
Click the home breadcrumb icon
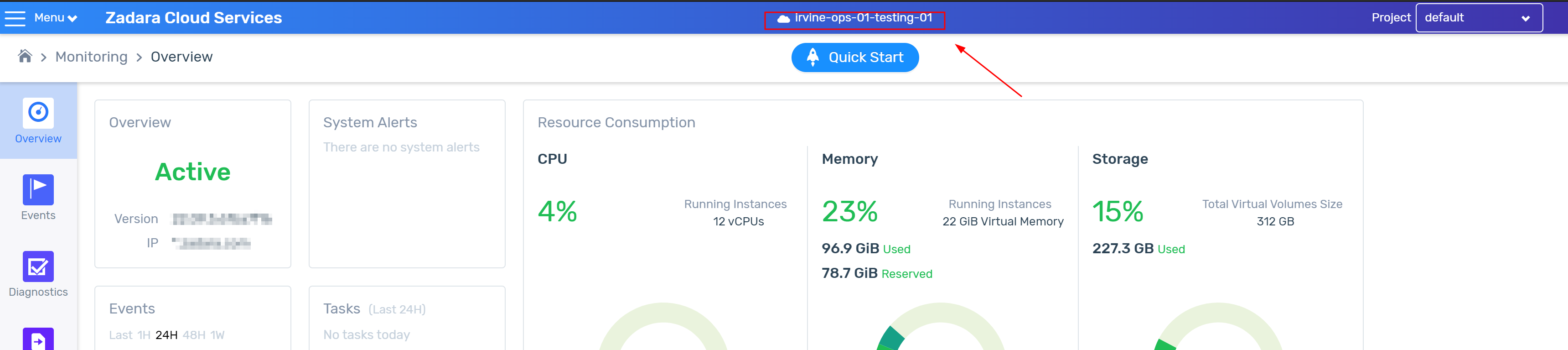(25, 57)
